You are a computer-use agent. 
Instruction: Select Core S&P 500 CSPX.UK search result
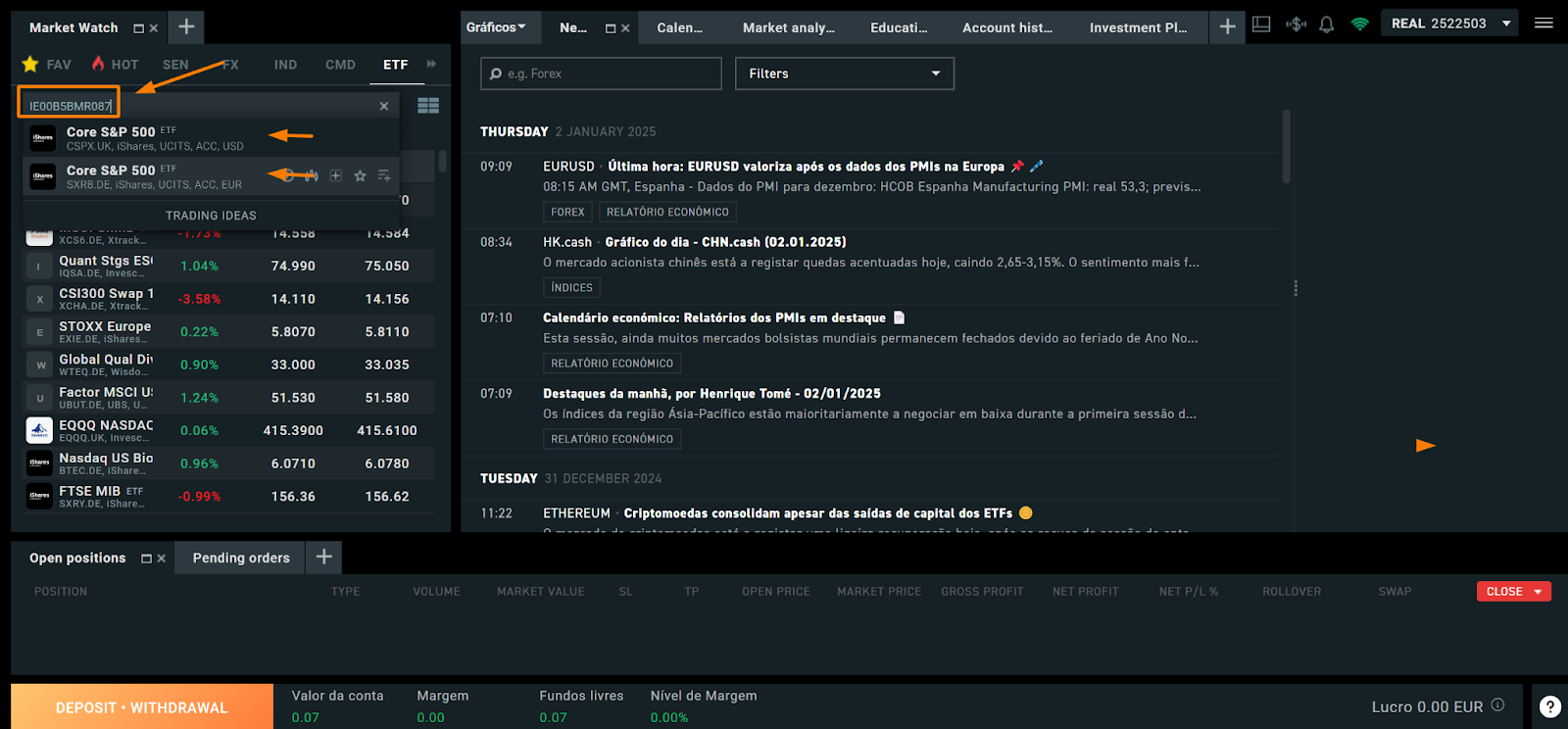click(x=211, y=138)
